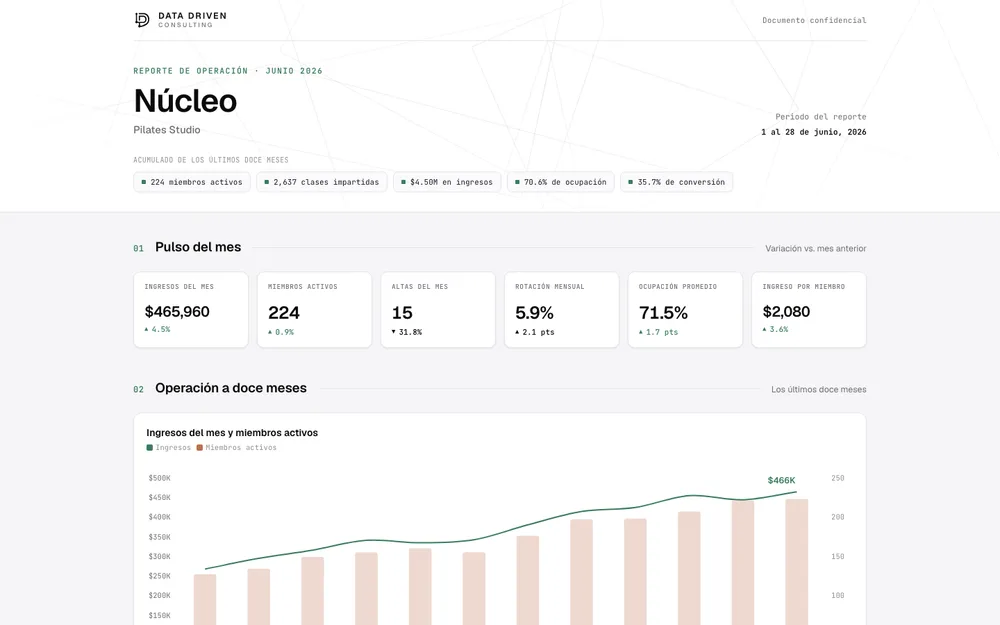Click the up-arrow '0.9%' change indicator
The width and height of the screenshot is (1000, 625).
(x=281, y=332)
